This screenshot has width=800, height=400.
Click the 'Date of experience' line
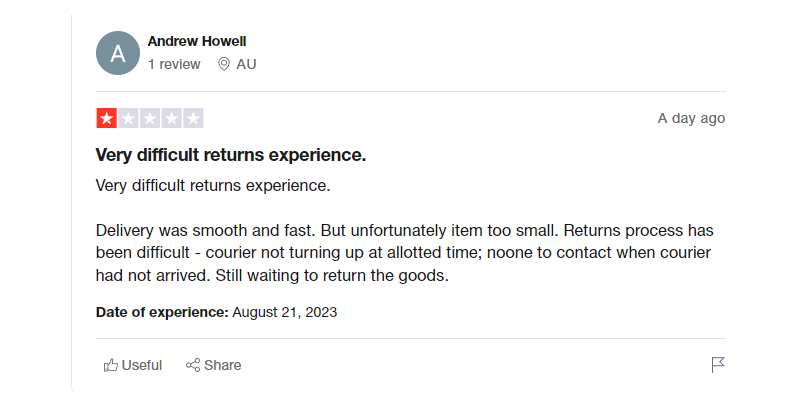pyautogui.click(x=216, y=312)
